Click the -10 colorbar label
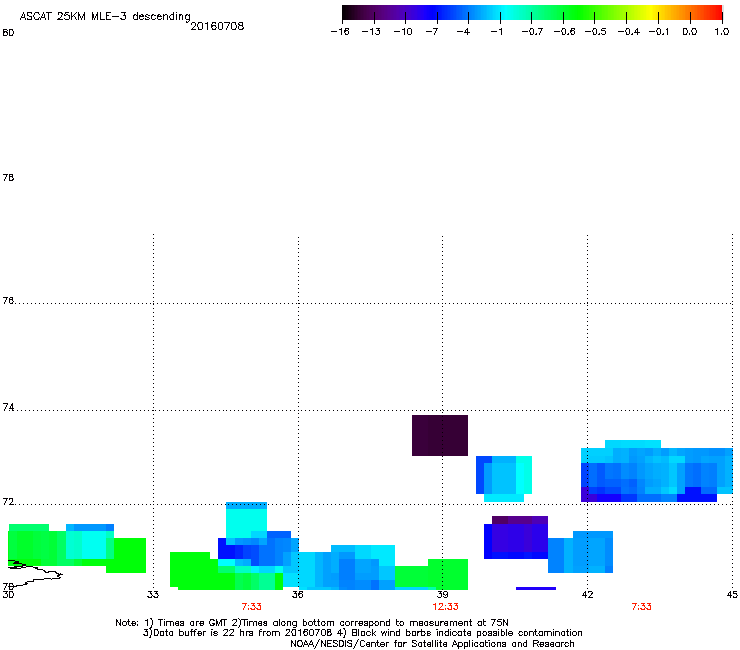The image size is (740, 650). click(x=403, y=32)
